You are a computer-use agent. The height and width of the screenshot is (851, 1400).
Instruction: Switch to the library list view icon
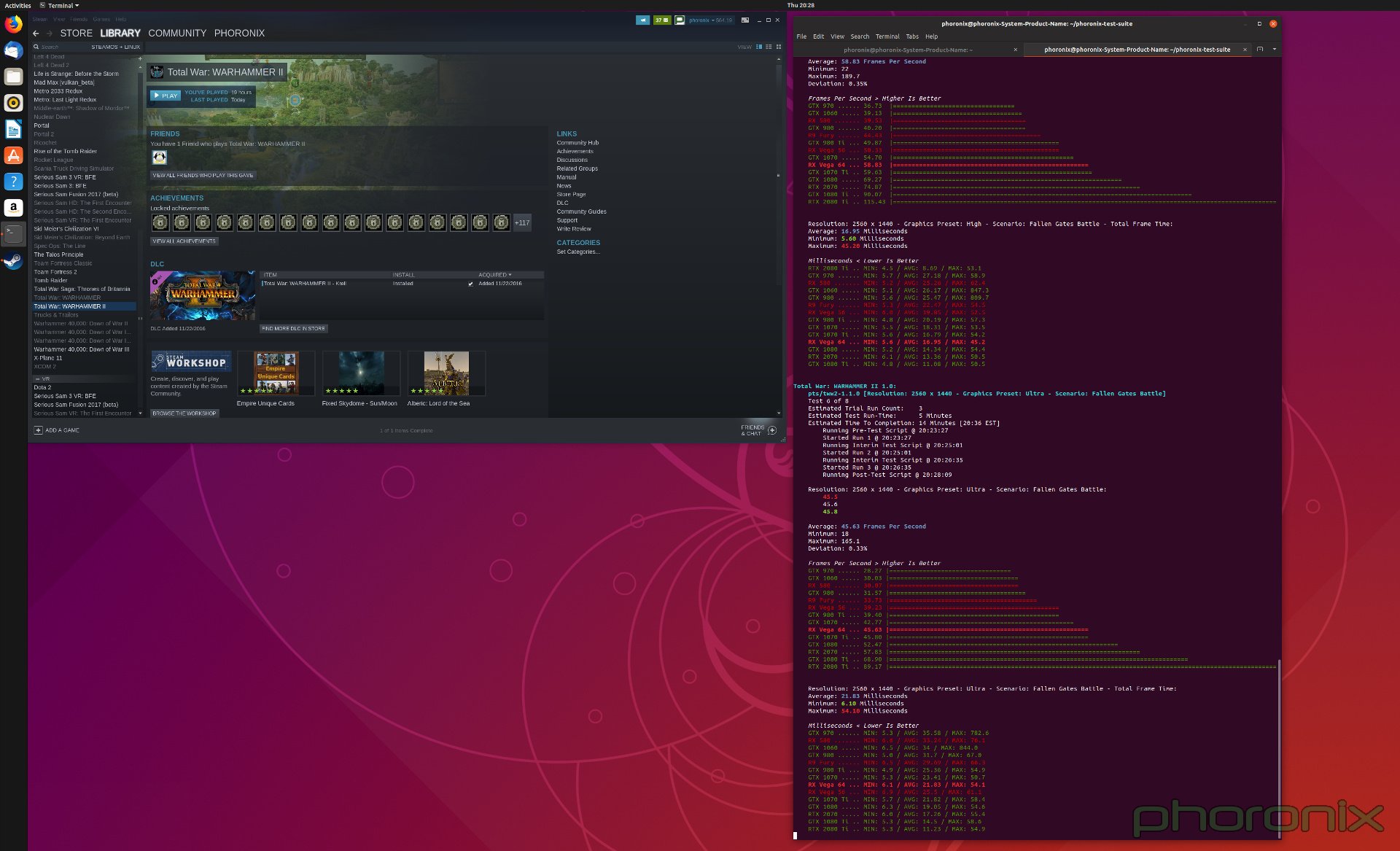tap(769, 47)
